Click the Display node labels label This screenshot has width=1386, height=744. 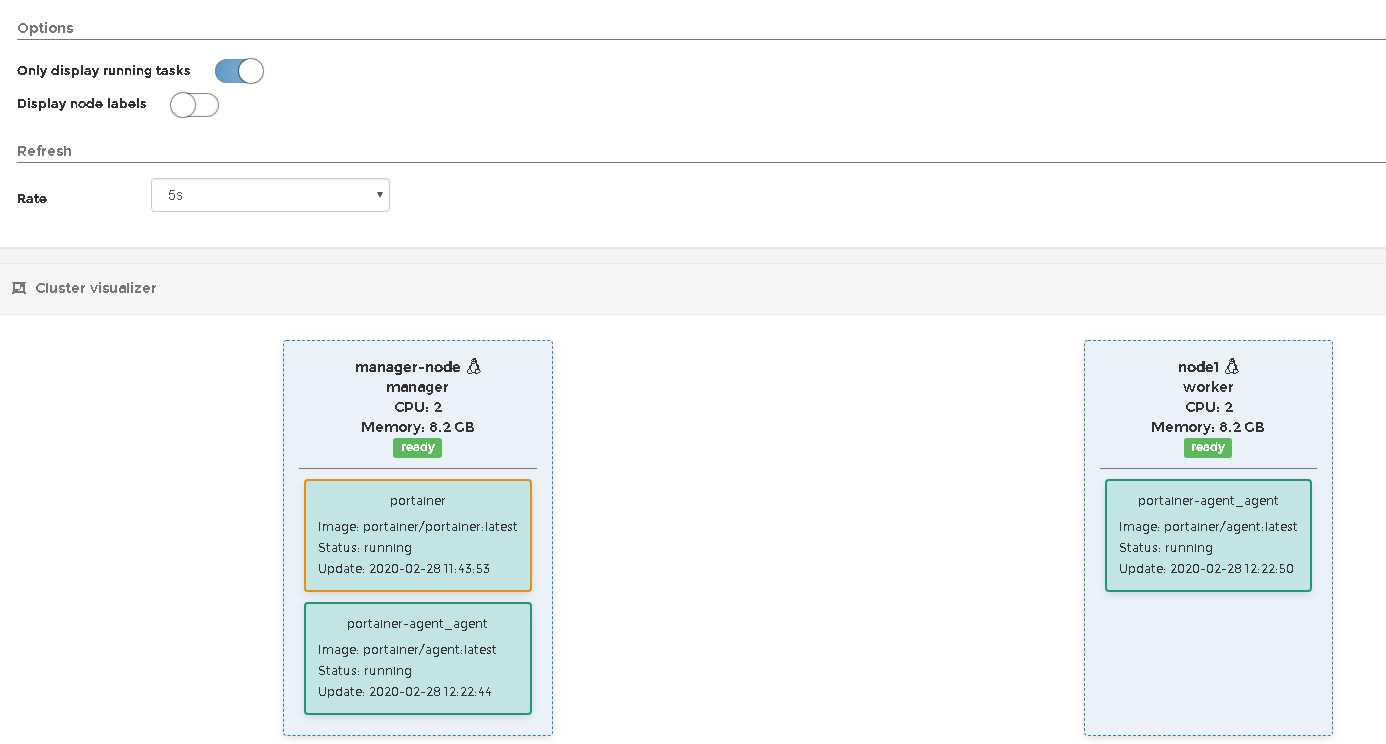[x=82, y=104]
